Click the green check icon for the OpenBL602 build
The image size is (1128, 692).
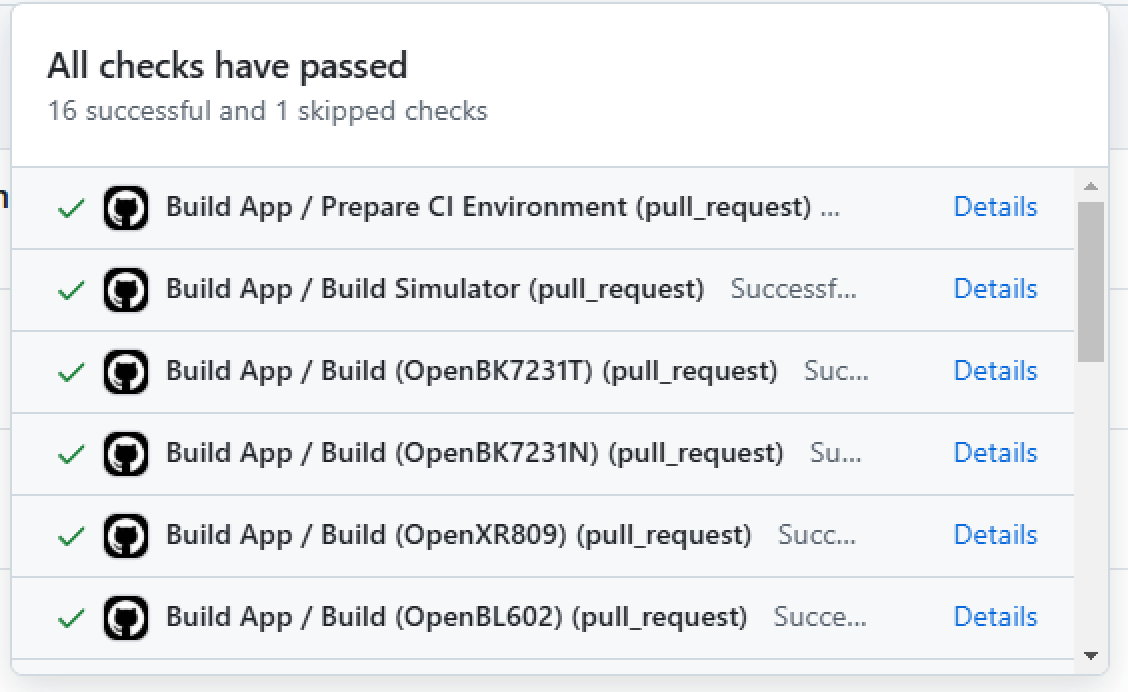point(69,617)
